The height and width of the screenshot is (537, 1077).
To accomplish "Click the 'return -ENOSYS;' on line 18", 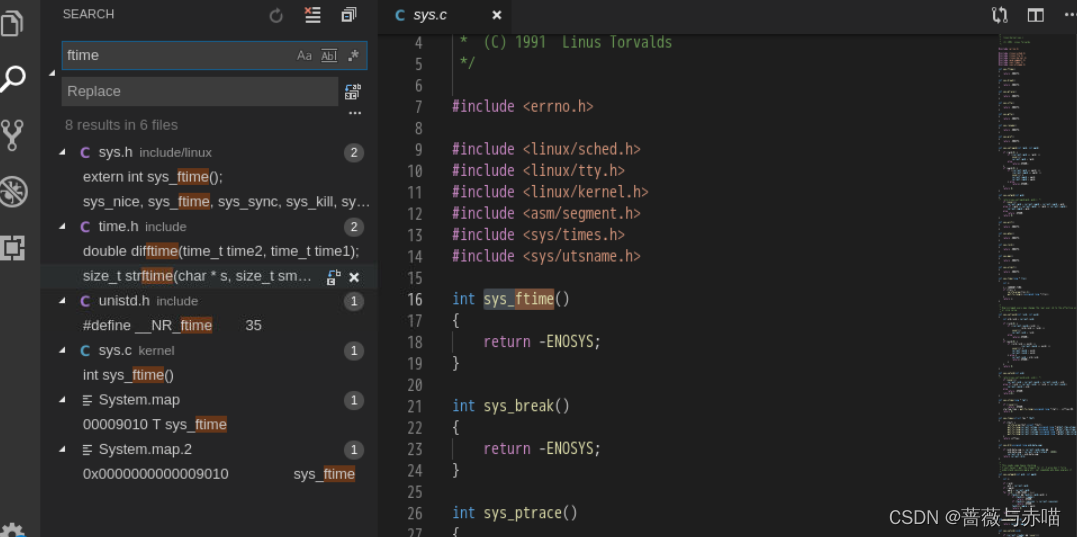I will point(542,342).
